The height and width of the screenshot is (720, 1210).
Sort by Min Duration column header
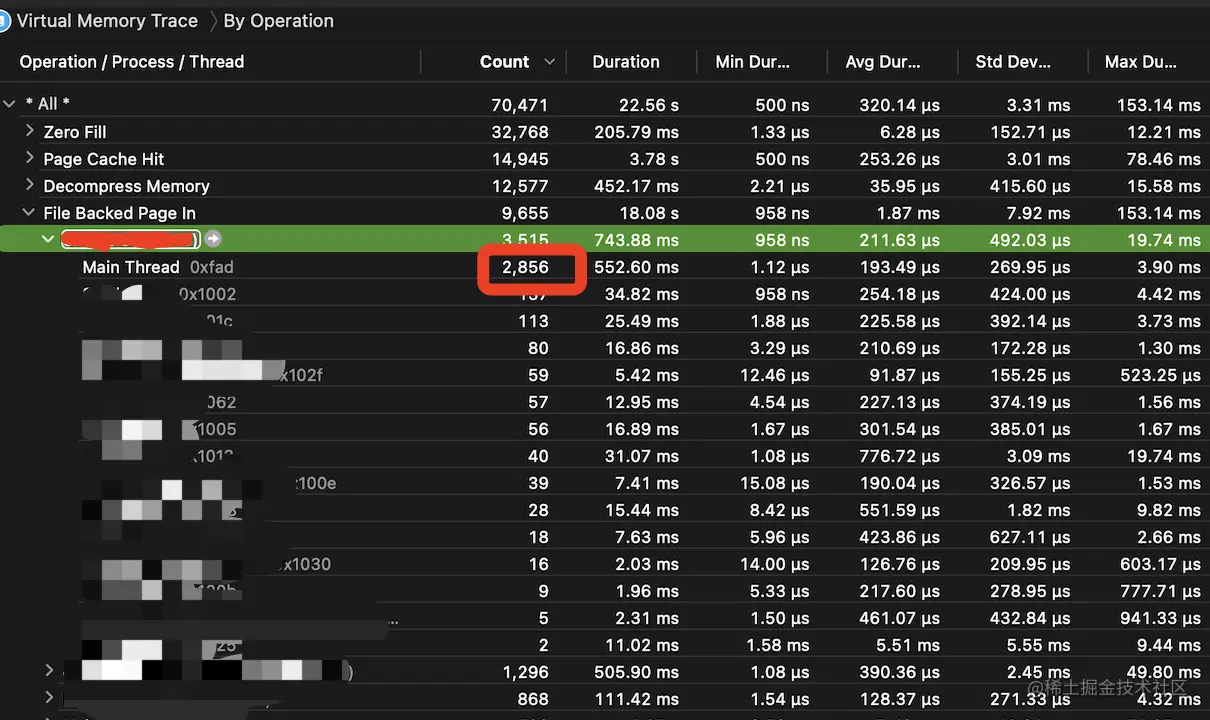pos(752,62)
